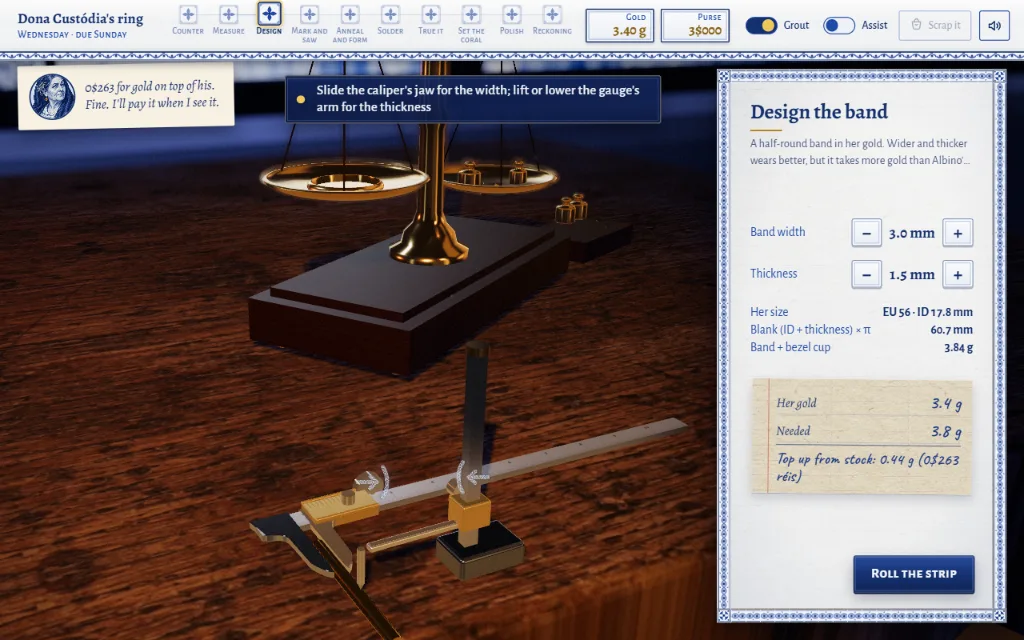Image resolution: width=1024 pixels, height=640 pixels.
Task: Click the Needed 3.8 g note line
Action: [869, 431]
